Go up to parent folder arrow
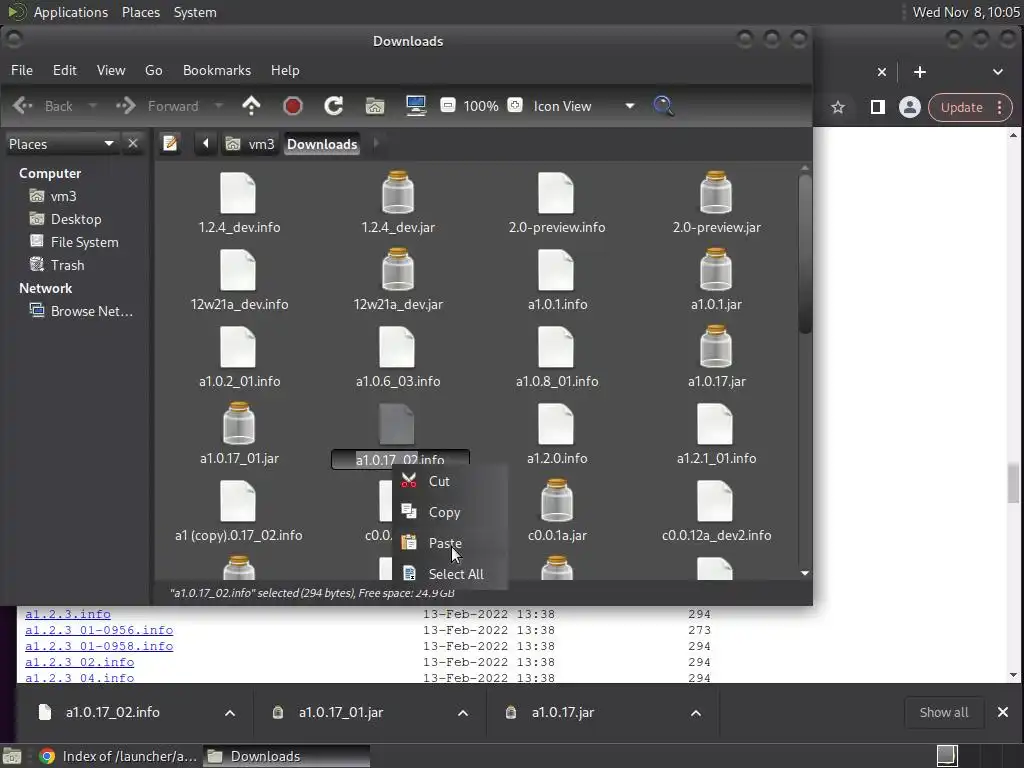Viewport: 1024px width, 768px height. 251,106
